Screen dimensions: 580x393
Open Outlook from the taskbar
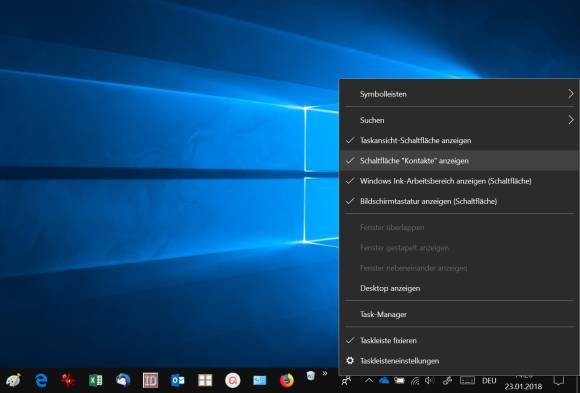click(178, 380)
